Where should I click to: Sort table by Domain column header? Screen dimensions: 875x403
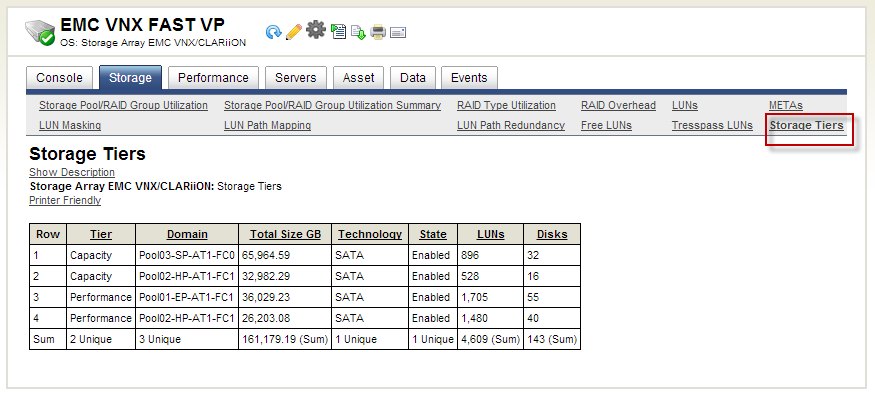pos(187,234)
